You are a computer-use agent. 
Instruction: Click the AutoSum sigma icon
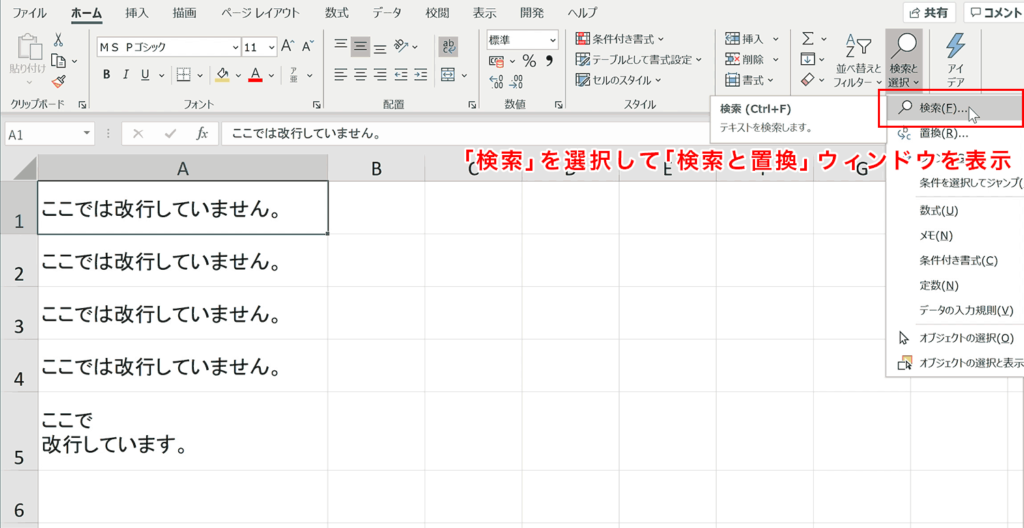coord(807,39)
